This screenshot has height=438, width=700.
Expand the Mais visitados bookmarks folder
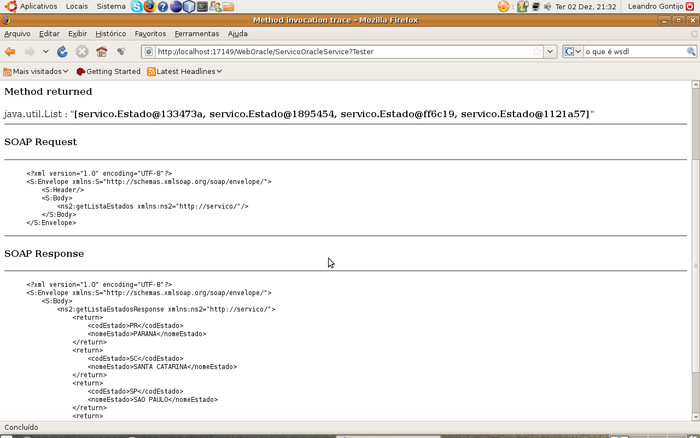36,71
